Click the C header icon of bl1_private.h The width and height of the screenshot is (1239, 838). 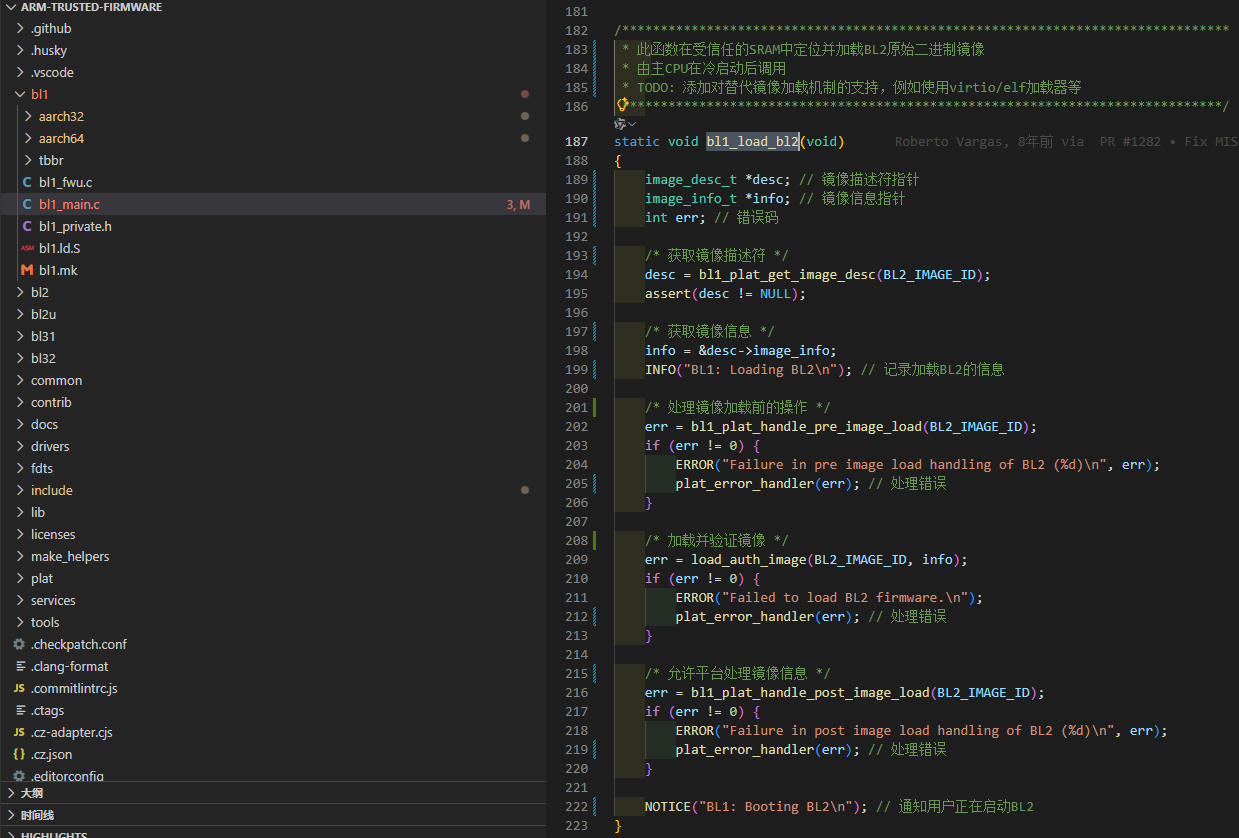point(27,226)
